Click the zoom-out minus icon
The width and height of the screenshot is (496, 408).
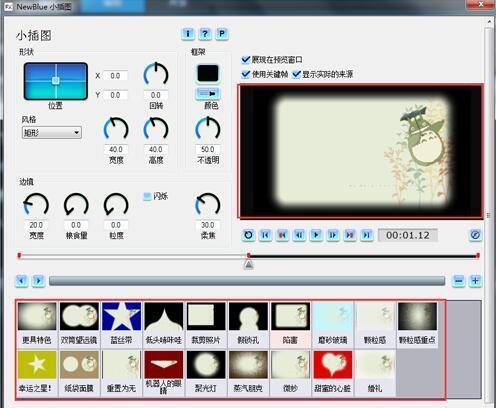[x=459, y=281]
